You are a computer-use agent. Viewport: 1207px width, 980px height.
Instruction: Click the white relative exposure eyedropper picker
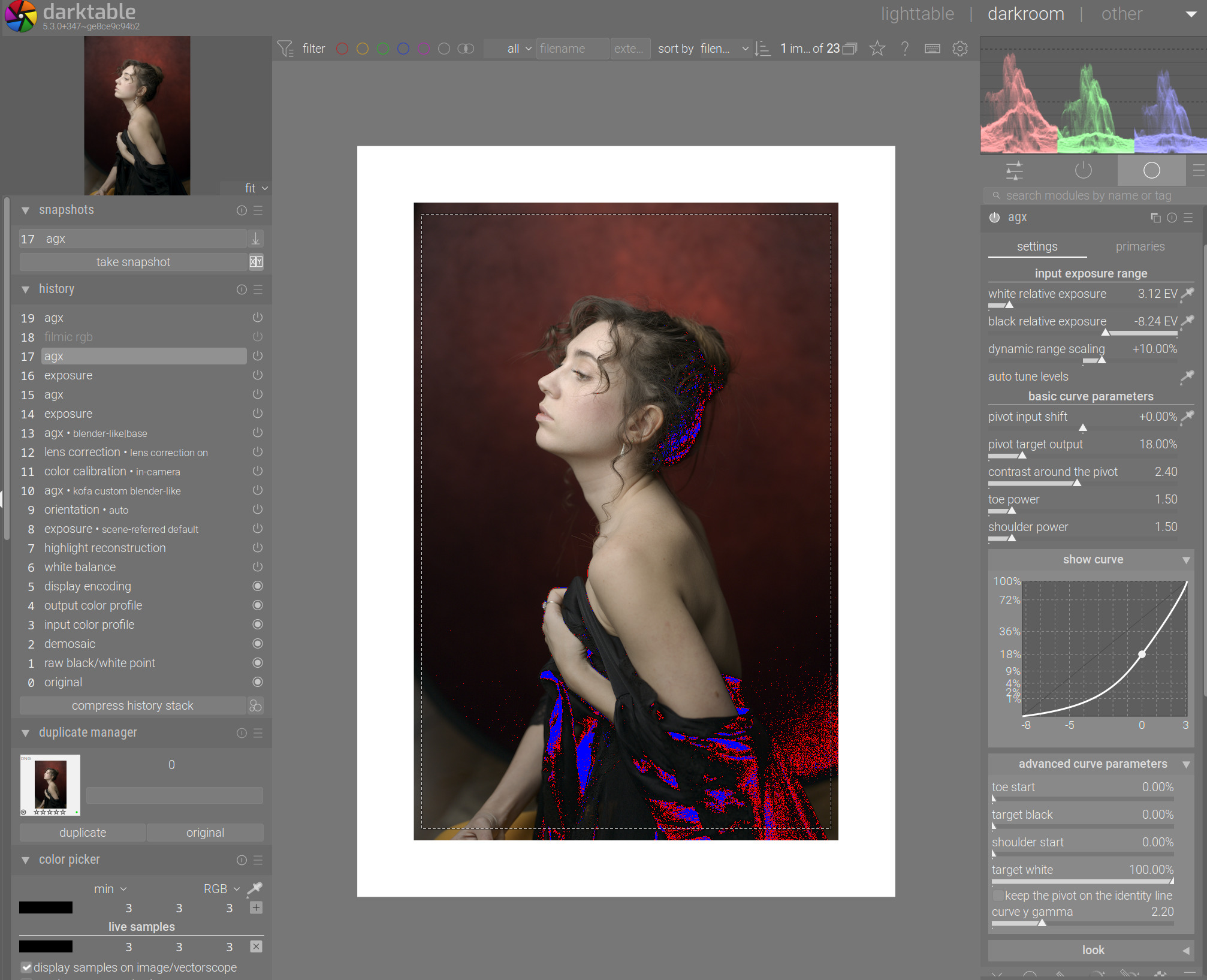pyautogui.click(x=1187, y=294)
